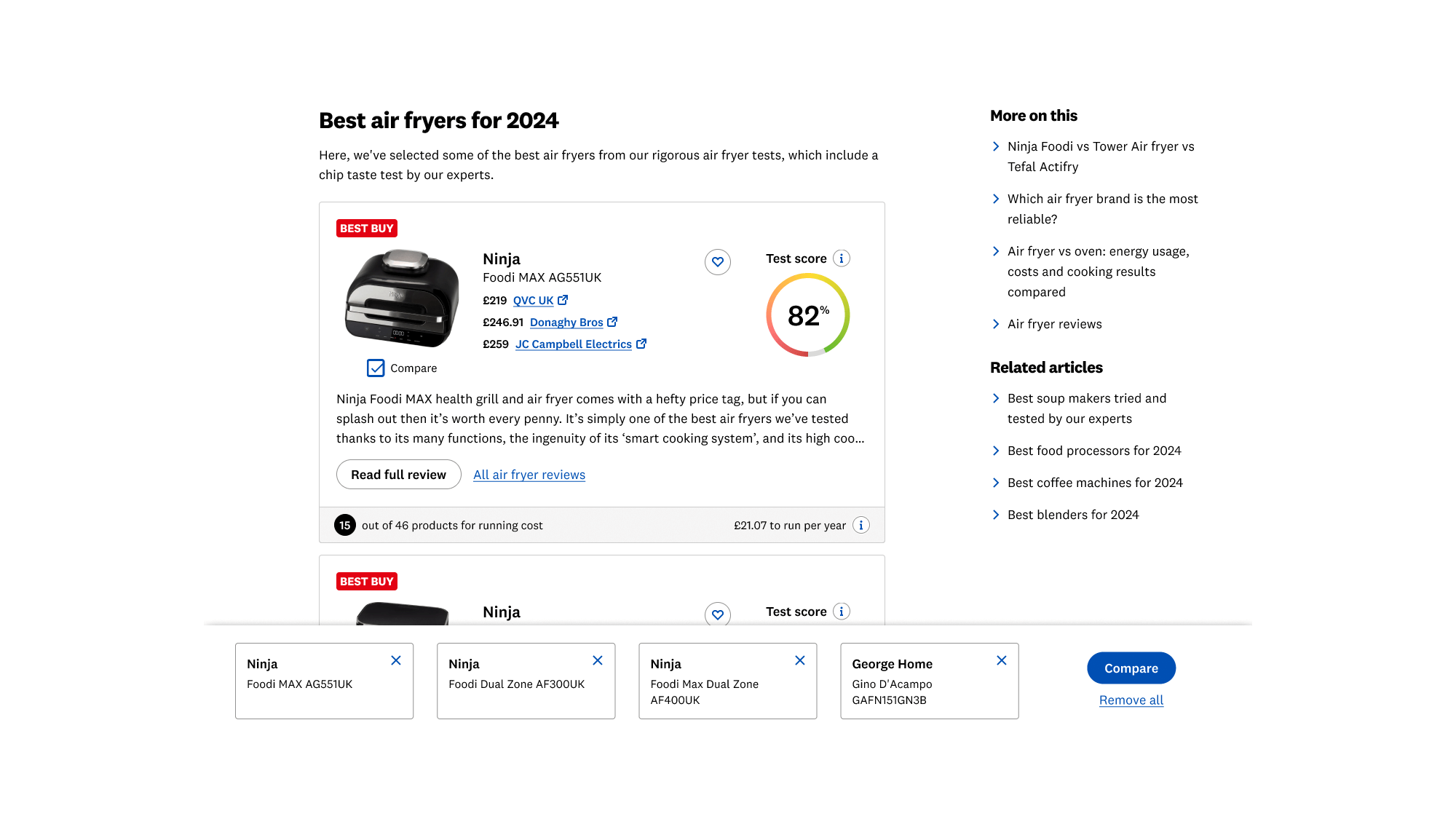Remove Foodi Dual Zone AF300UK from compare
This screenshot has width=1456, height=819.
tap(598, 660)
